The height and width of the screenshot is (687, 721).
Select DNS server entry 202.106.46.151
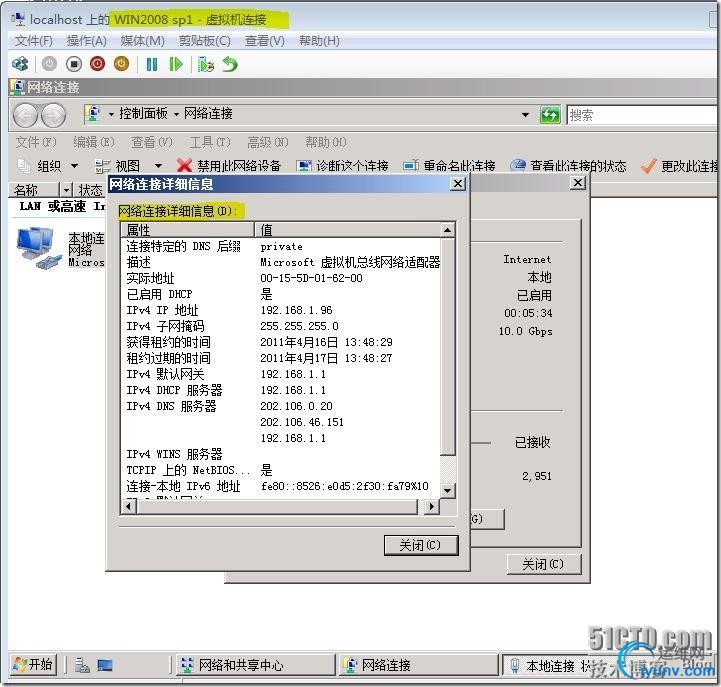coord(302,422)
